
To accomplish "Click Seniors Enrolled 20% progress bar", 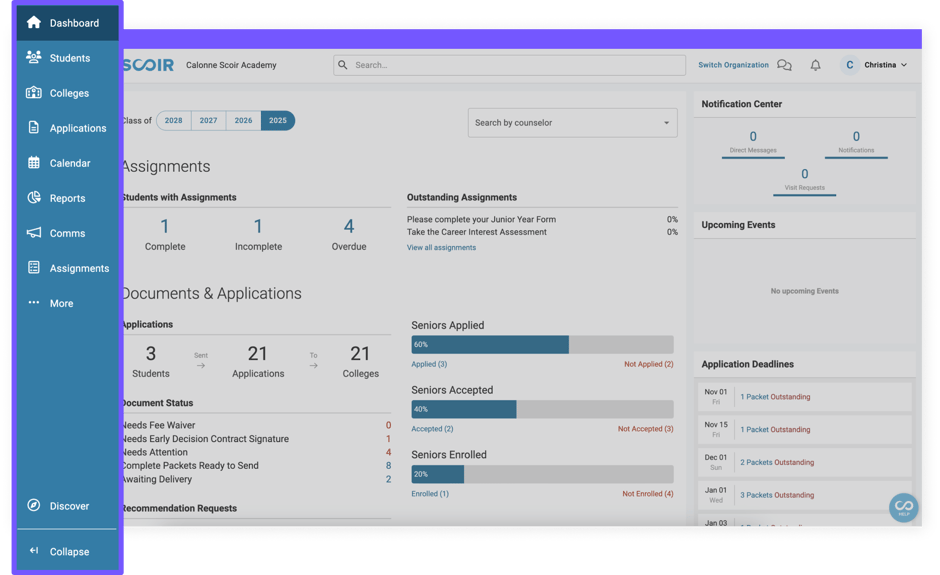I will [543, 474].
